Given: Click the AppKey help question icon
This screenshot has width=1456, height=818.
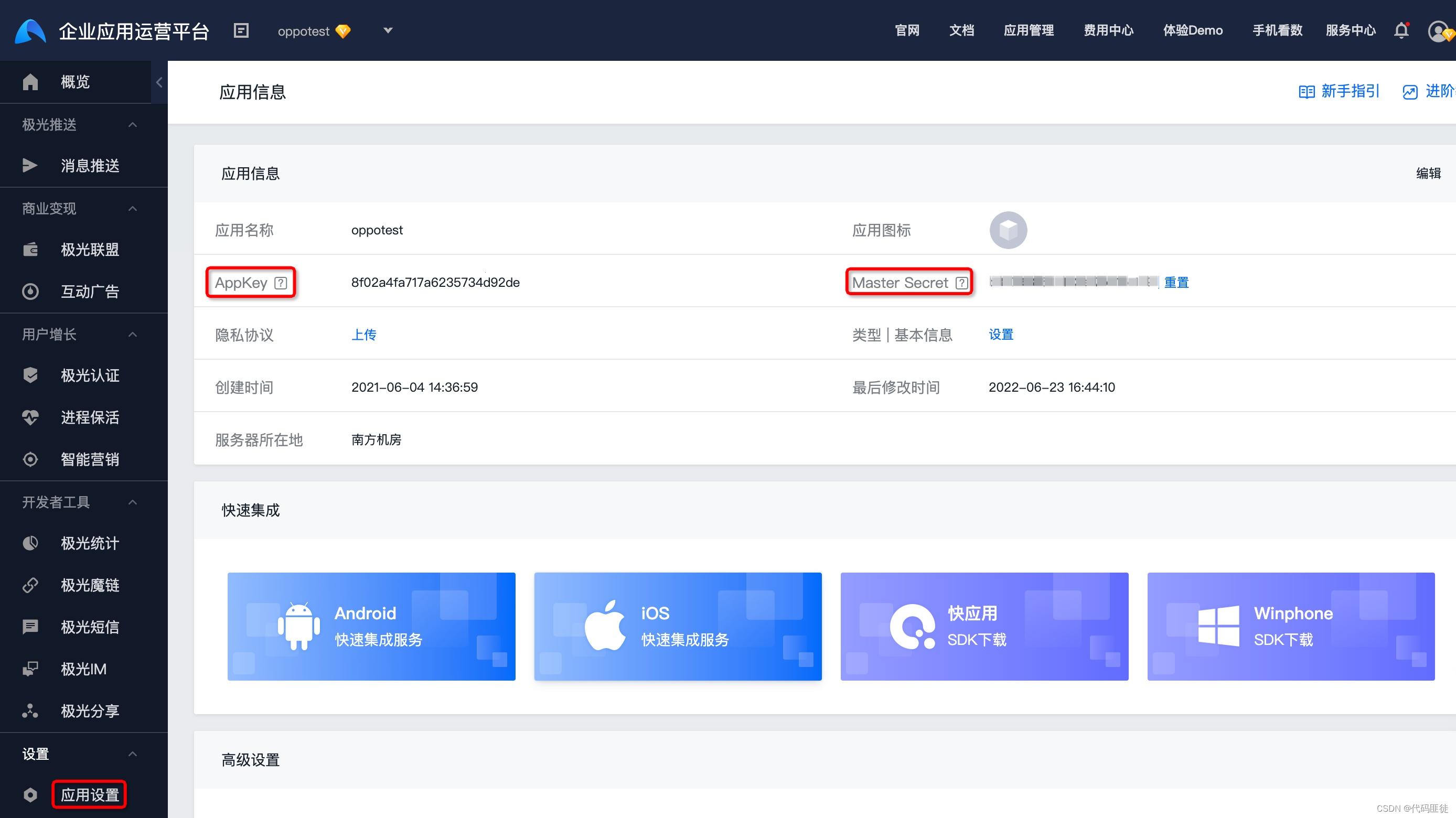Looking at the screenshot, I should coord(281,283).
